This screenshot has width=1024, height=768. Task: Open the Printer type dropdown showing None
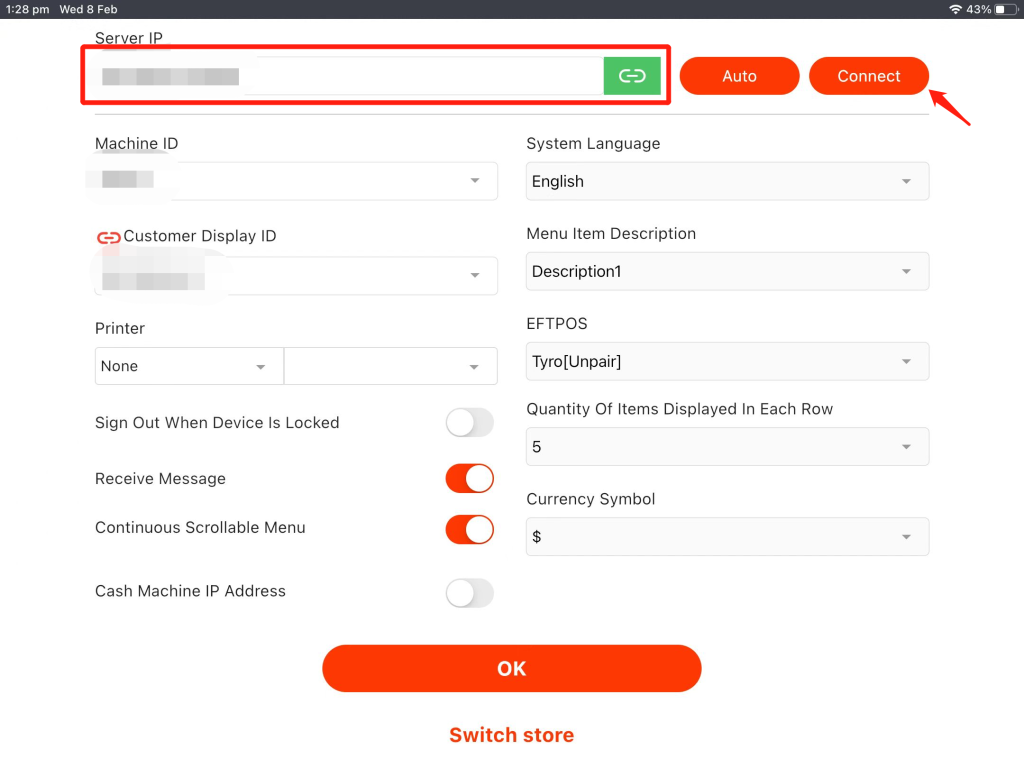189,366
